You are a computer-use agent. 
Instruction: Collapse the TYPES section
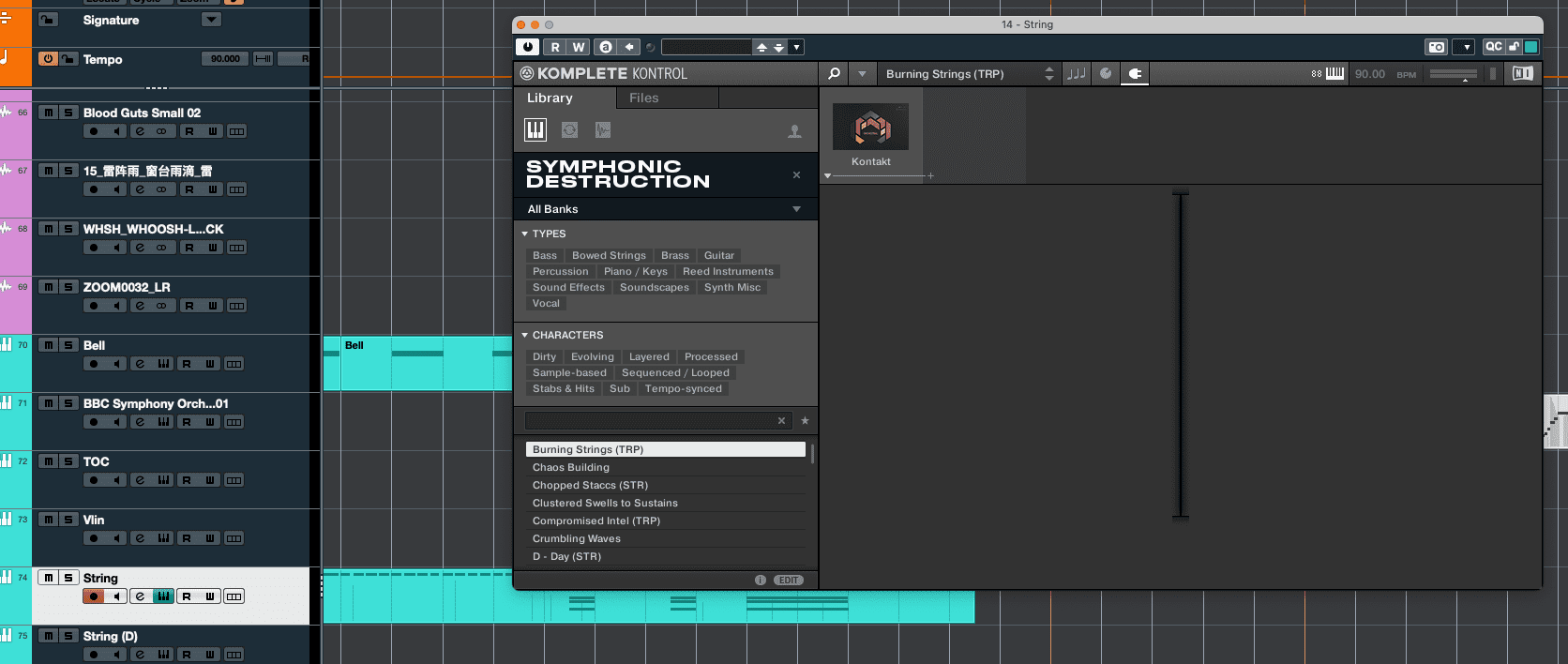(525, 234)
